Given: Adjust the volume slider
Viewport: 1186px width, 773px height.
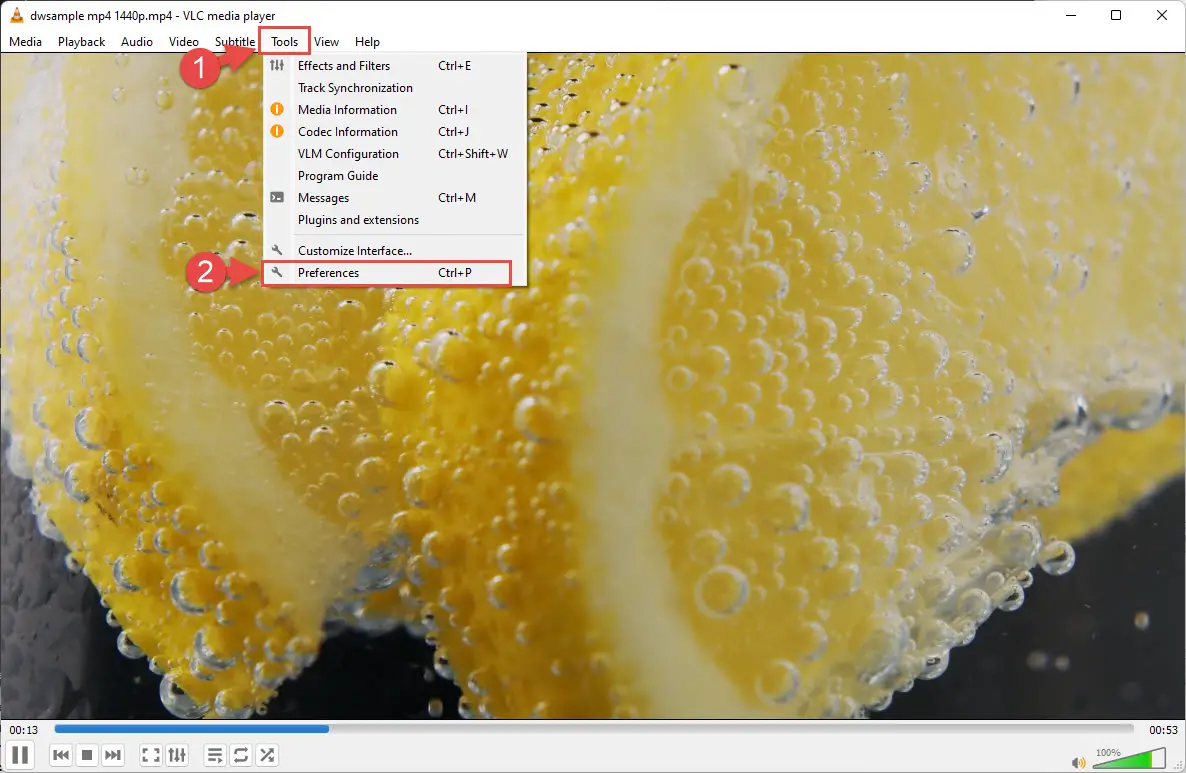Looking at the screenshot, I should (x=1129, y=758).
